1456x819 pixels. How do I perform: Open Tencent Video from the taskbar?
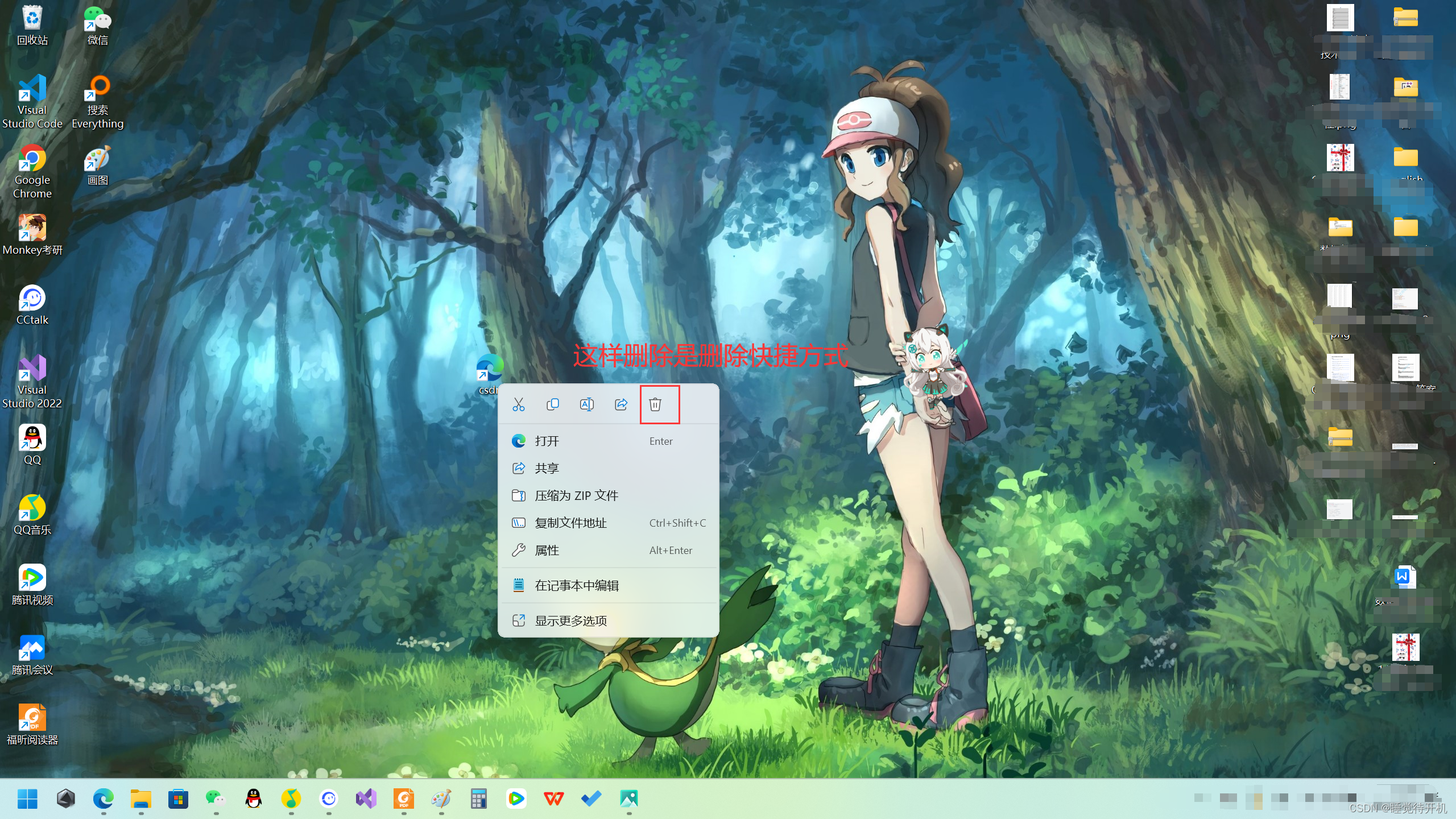point(516,799)
